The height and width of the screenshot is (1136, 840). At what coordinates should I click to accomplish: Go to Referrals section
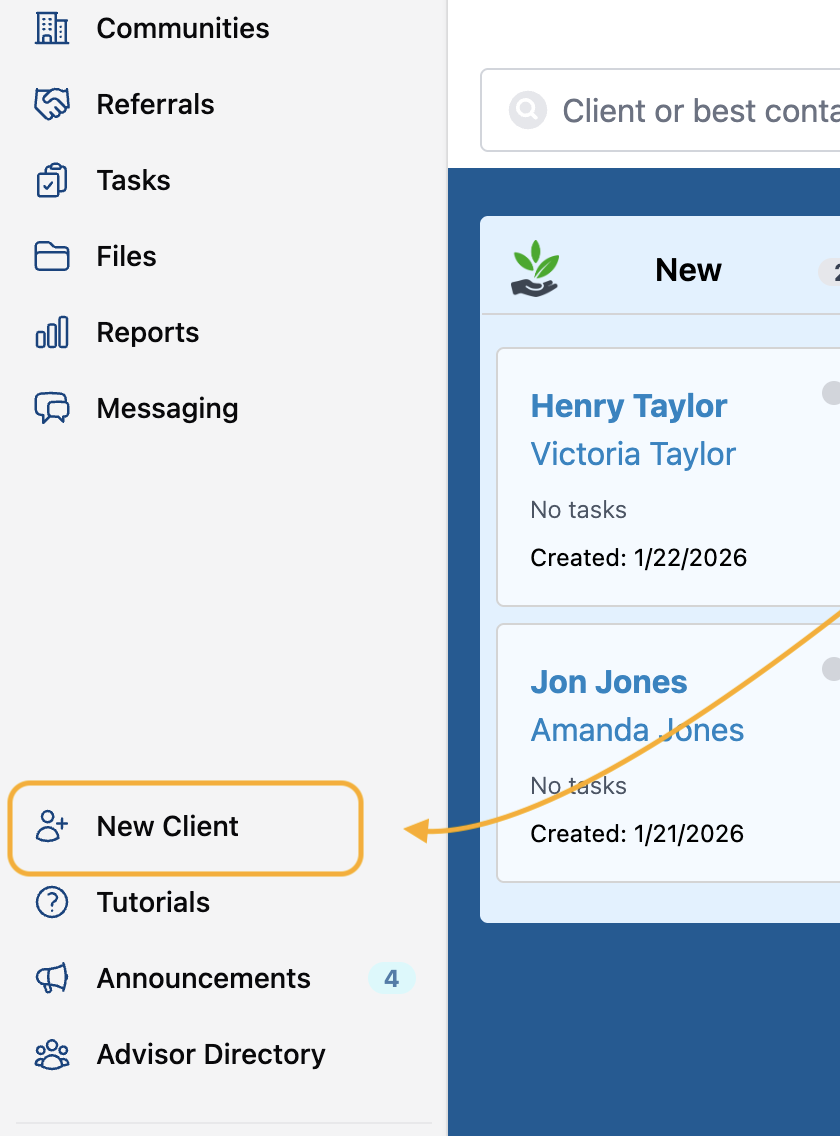click(x=155, y=104)
